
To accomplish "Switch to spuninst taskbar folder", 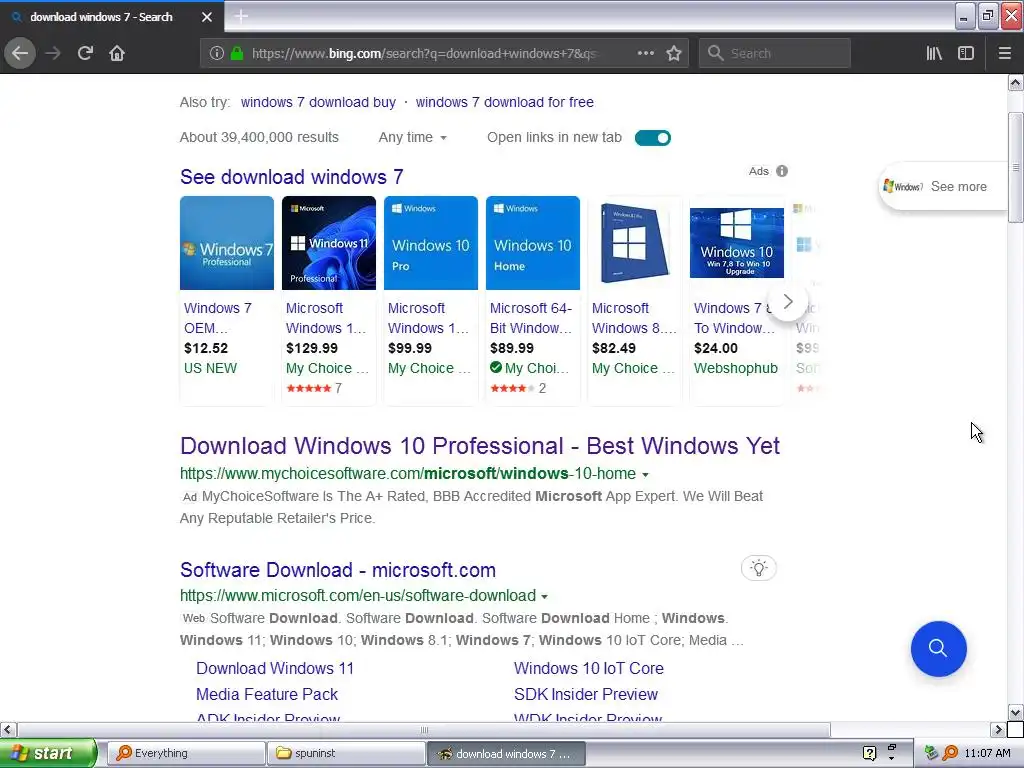I will [x=346, y=753].
